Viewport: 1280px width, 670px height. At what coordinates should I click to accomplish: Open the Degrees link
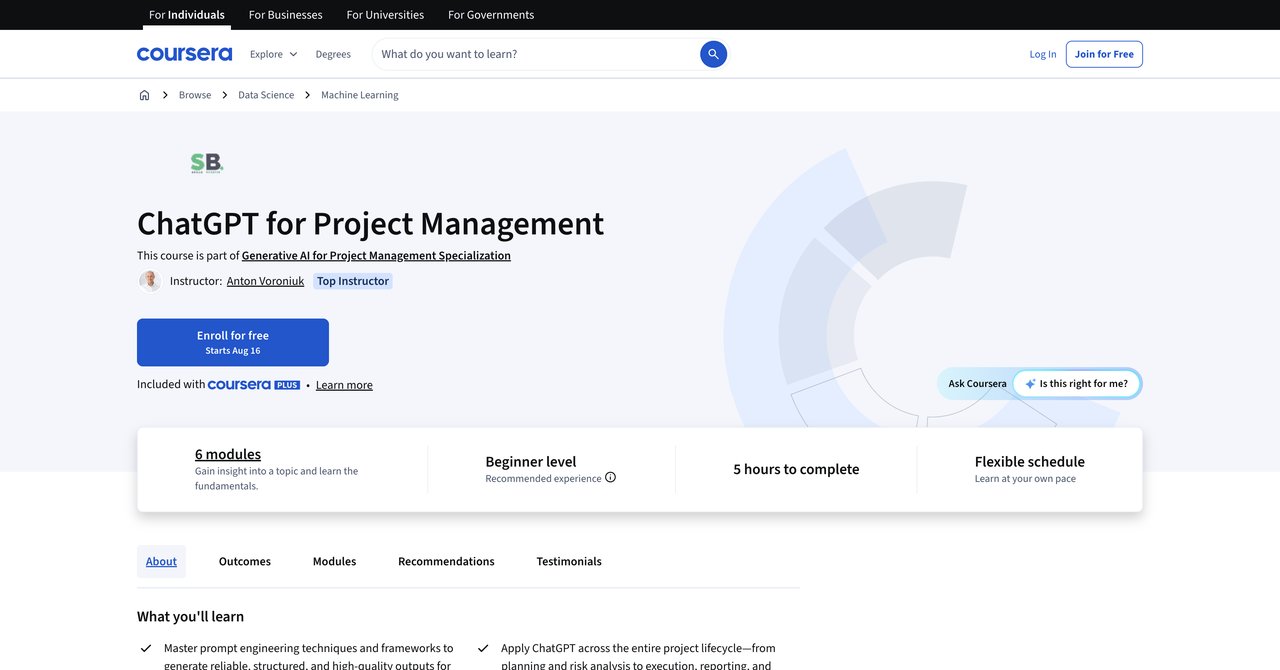(333, 54)
